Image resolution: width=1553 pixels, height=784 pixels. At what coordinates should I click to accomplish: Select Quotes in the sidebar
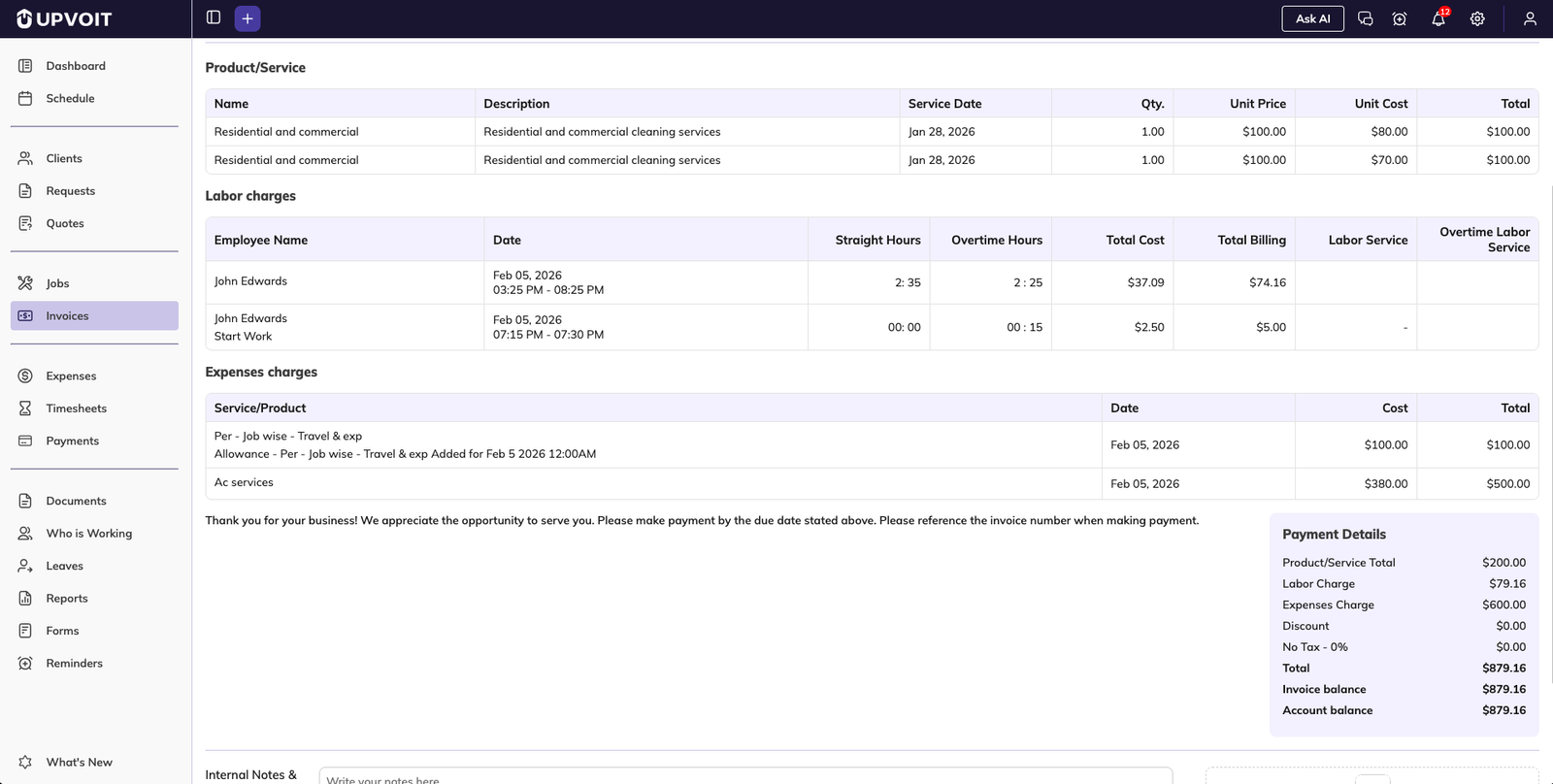(65, 223)
